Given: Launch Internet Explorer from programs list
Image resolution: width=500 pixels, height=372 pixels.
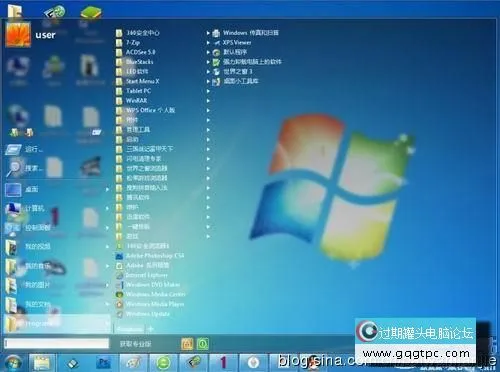Looking at the screenshot, I should (x=142, y=275).
